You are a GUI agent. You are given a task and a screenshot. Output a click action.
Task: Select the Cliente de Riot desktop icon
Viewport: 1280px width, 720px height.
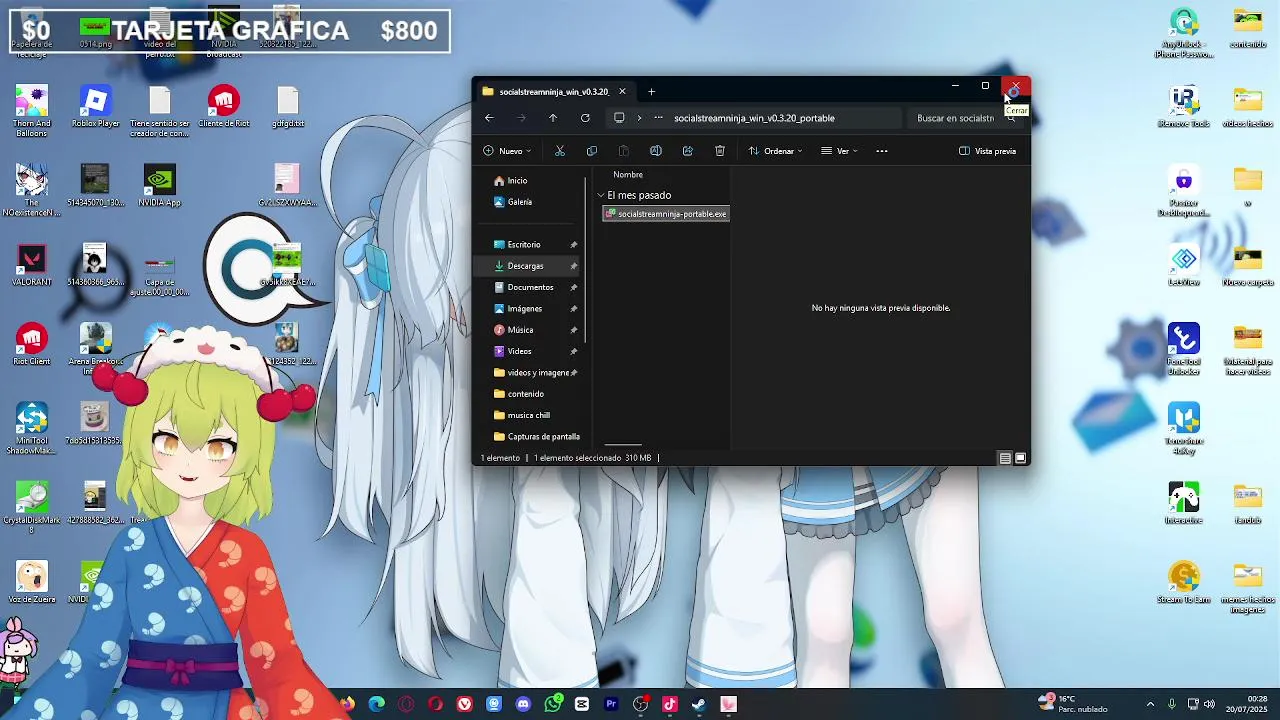click(x=224, y=108)
